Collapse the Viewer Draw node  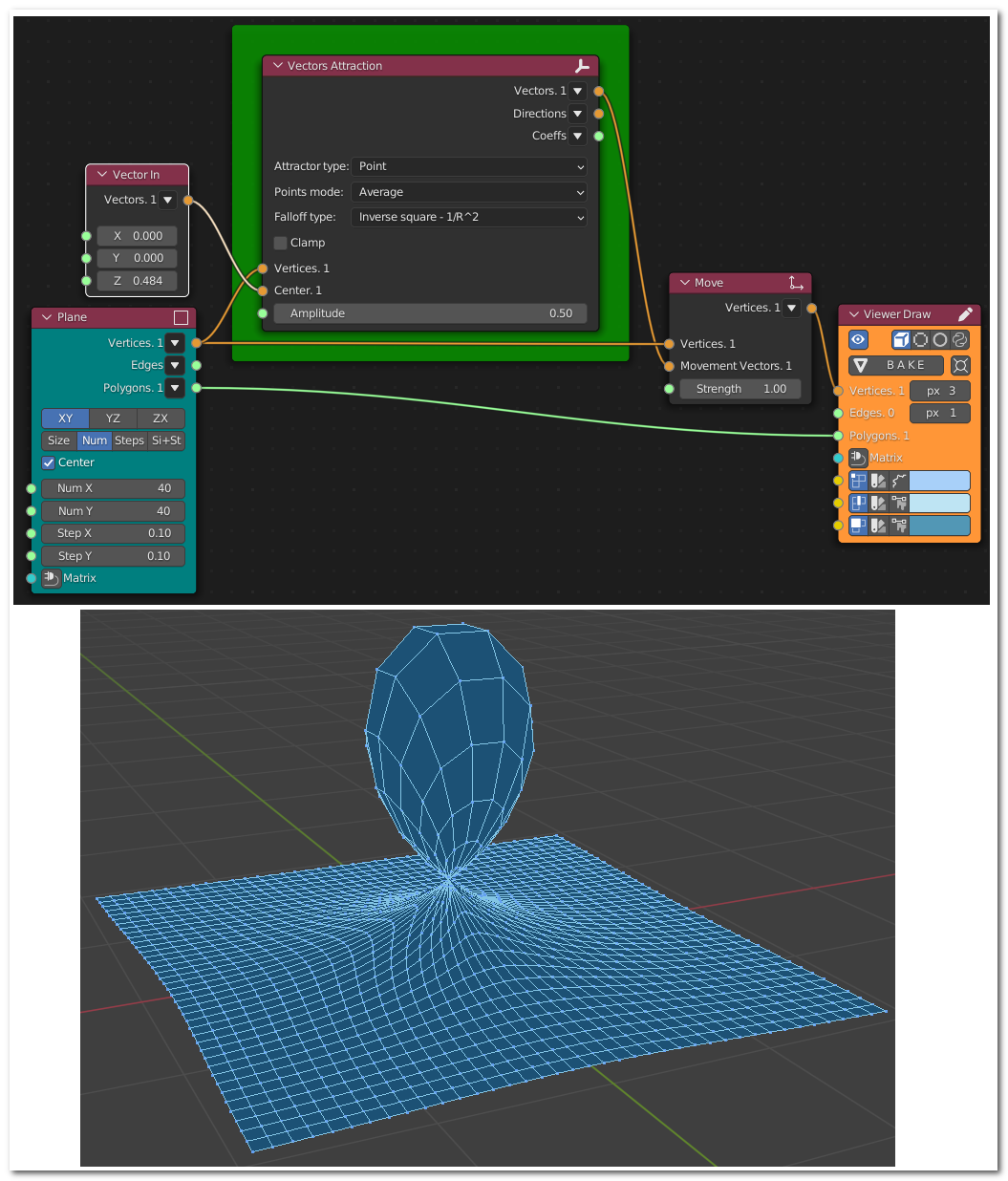click(854, 314)
